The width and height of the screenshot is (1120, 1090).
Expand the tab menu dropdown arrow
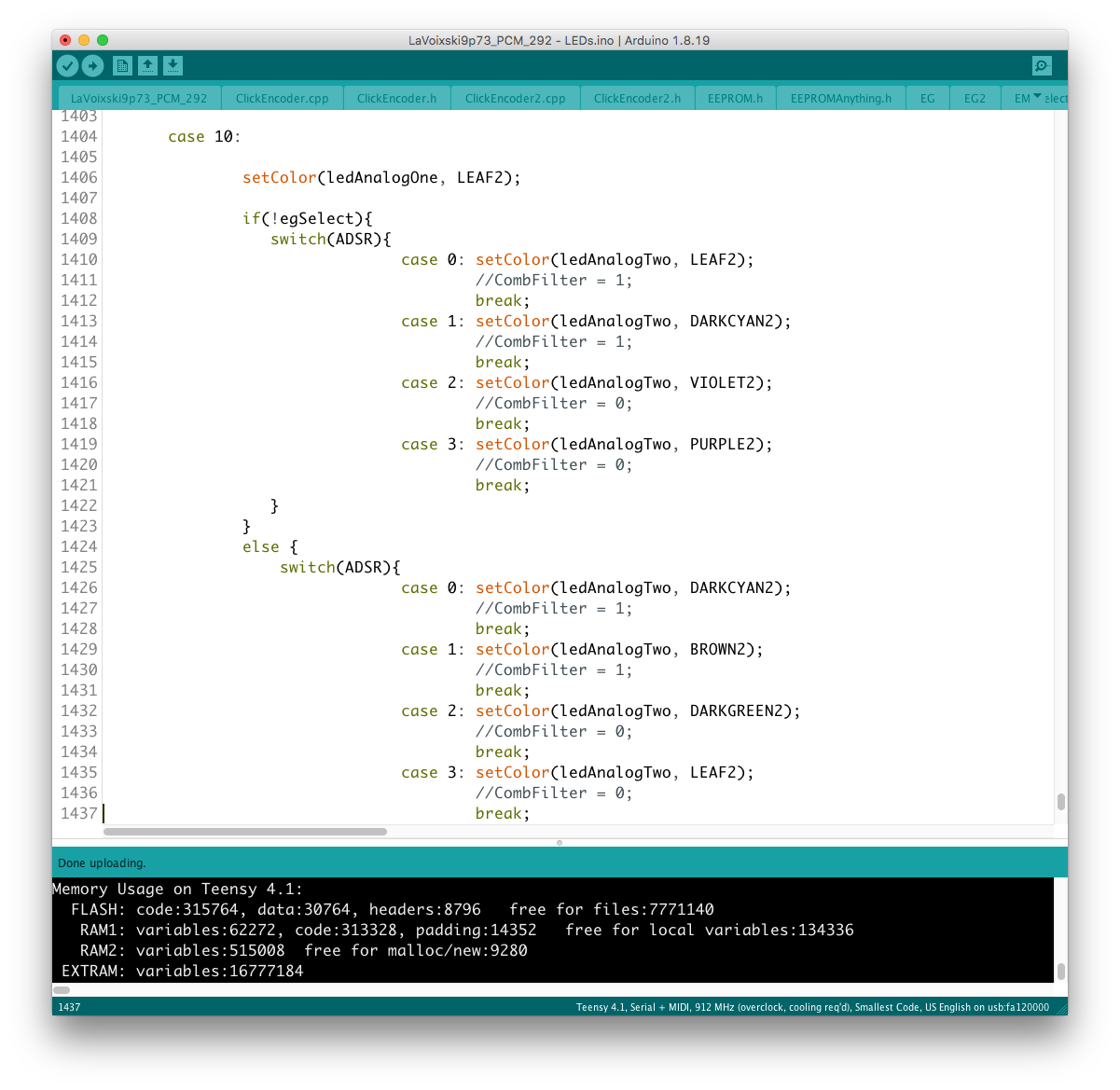tap(1037, 96)
